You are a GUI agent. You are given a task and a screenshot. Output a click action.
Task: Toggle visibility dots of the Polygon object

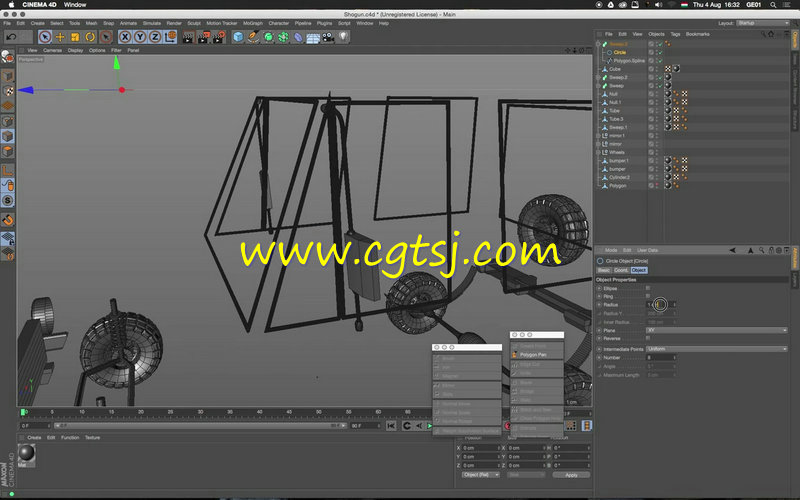(x=657, y=186)
